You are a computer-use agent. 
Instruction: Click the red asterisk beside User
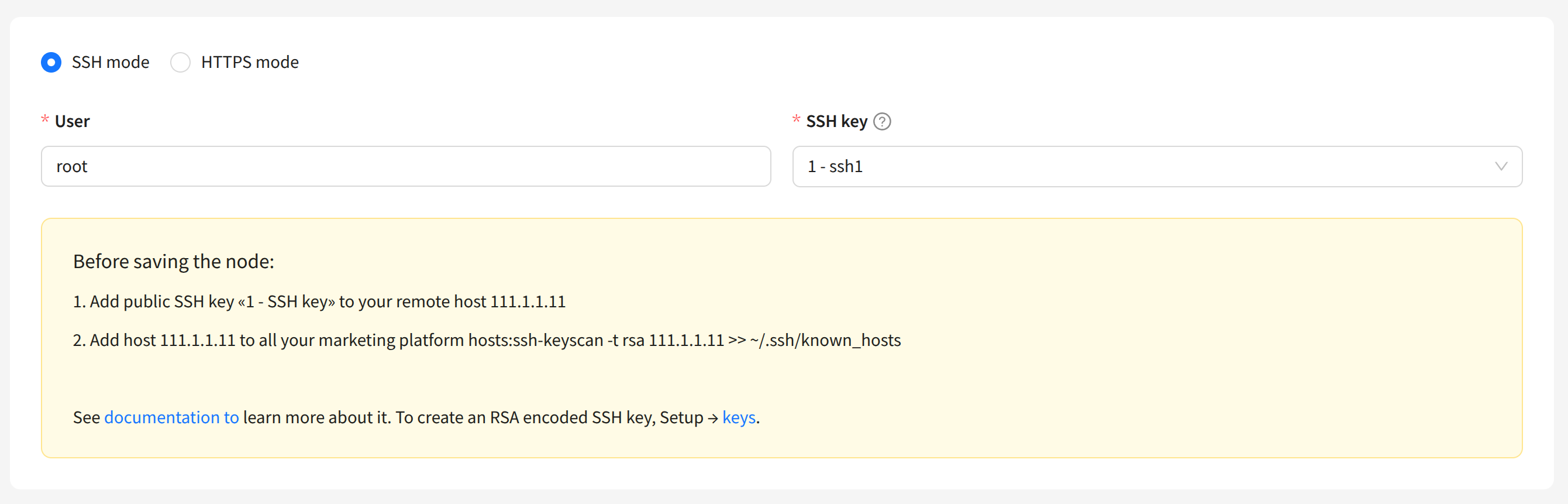[45, 119]
